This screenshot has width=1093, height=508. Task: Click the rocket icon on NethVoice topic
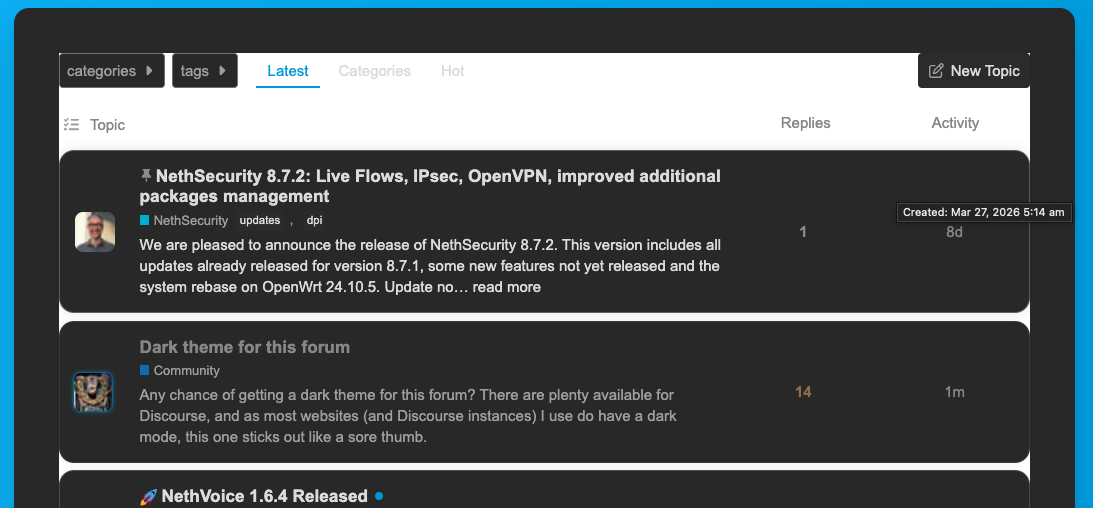pos(148,496)
